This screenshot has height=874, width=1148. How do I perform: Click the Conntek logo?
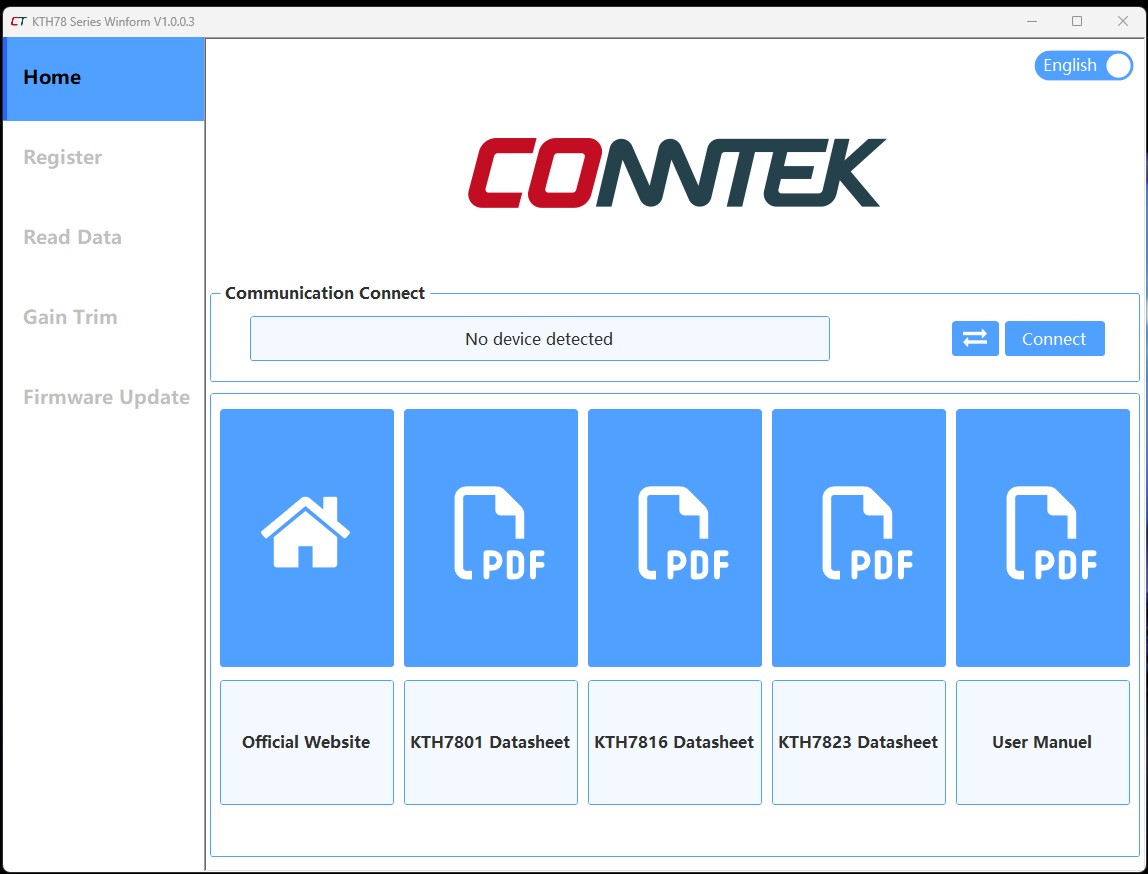pos(676,173)
